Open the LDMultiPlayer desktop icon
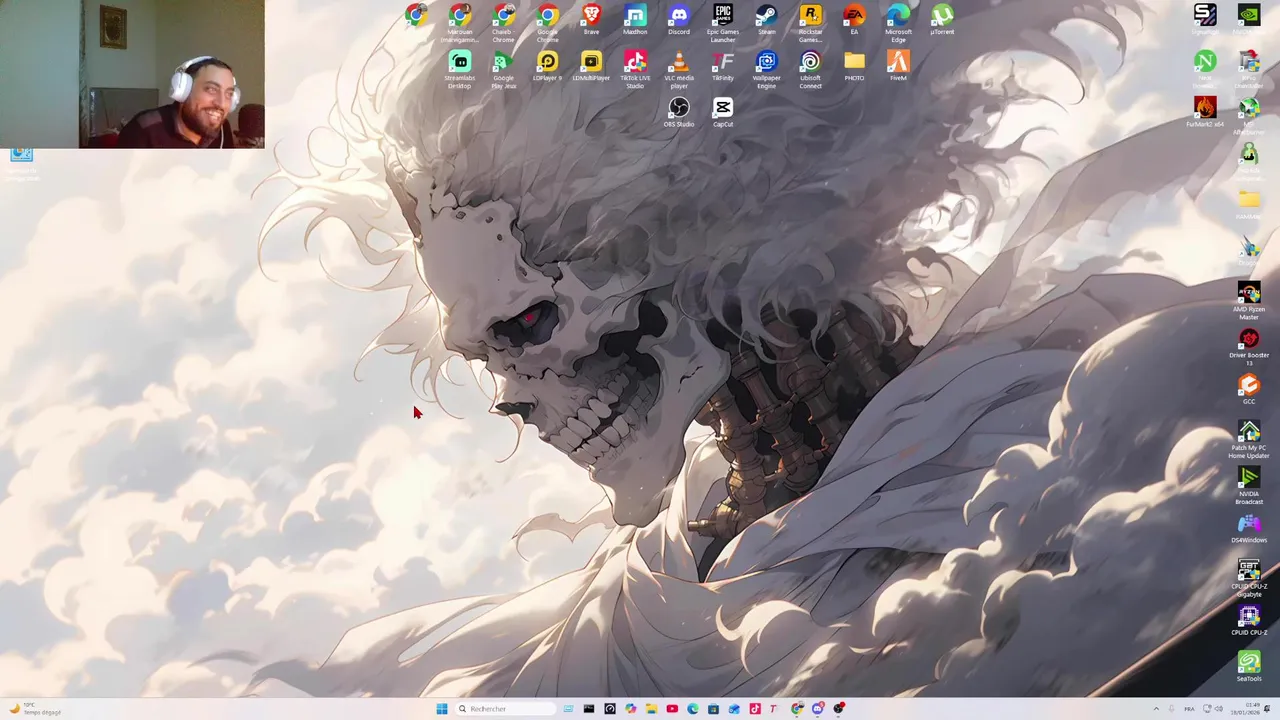The width and height of the screenshot is (1280, 720). [x=591, y=66]
